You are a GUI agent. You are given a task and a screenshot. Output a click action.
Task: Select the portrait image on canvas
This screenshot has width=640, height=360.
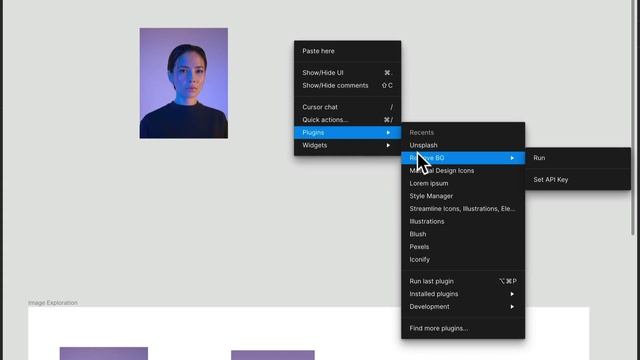(184, 83)
